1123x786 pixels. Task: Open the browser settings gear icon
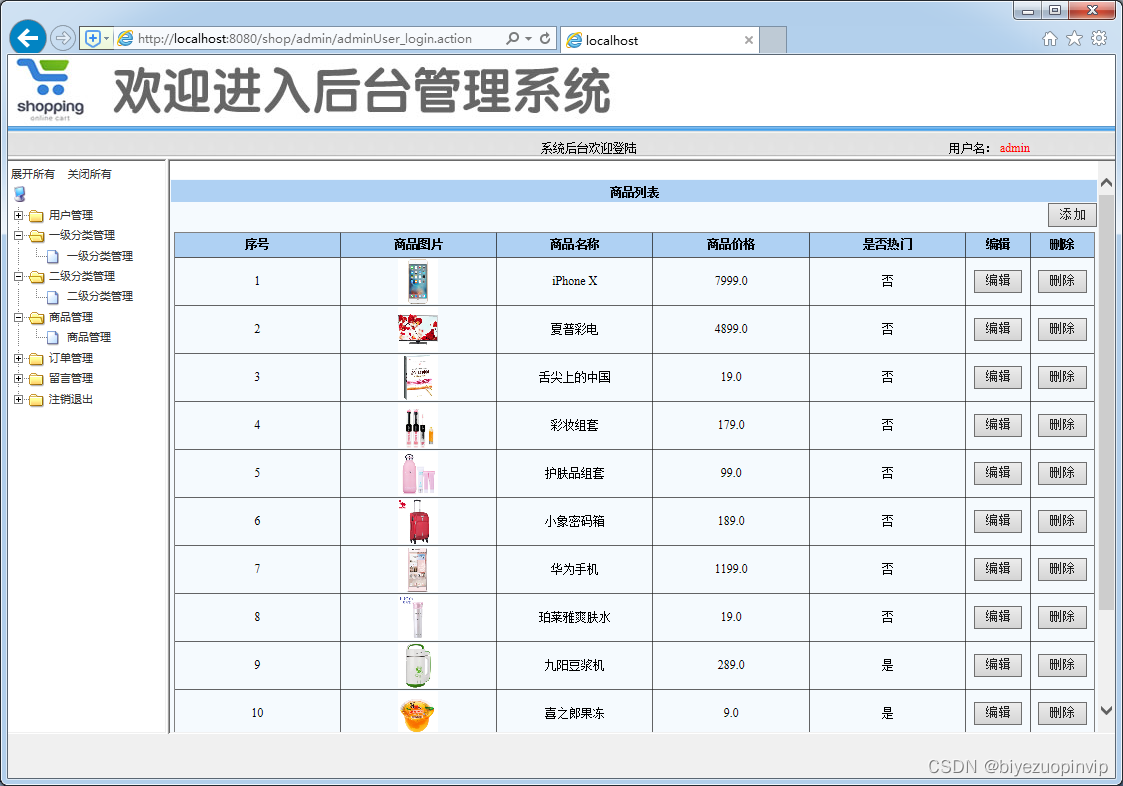[x=1099, y=39]
